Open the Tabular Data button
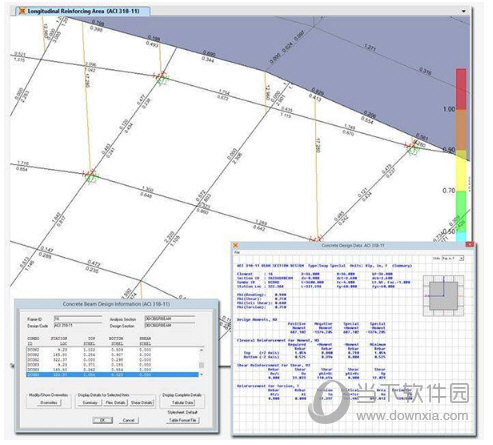493x445 pixels. 182,402
